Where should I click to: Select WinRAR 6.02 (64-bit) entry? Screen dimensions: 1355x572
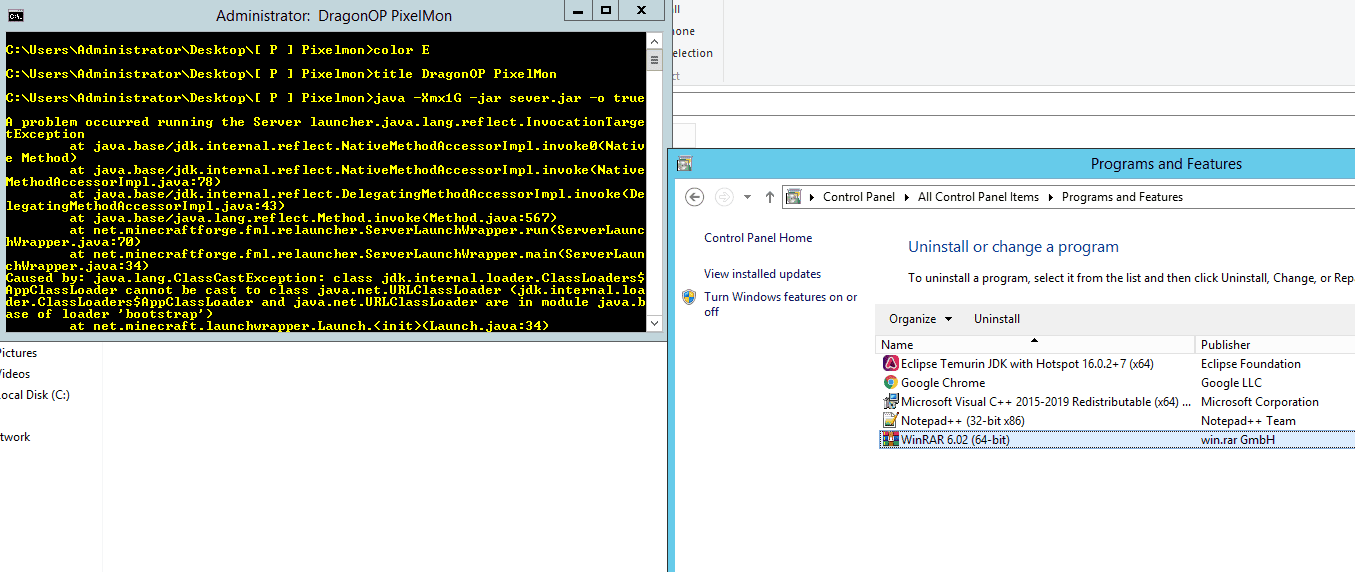[x=955, y=440]
